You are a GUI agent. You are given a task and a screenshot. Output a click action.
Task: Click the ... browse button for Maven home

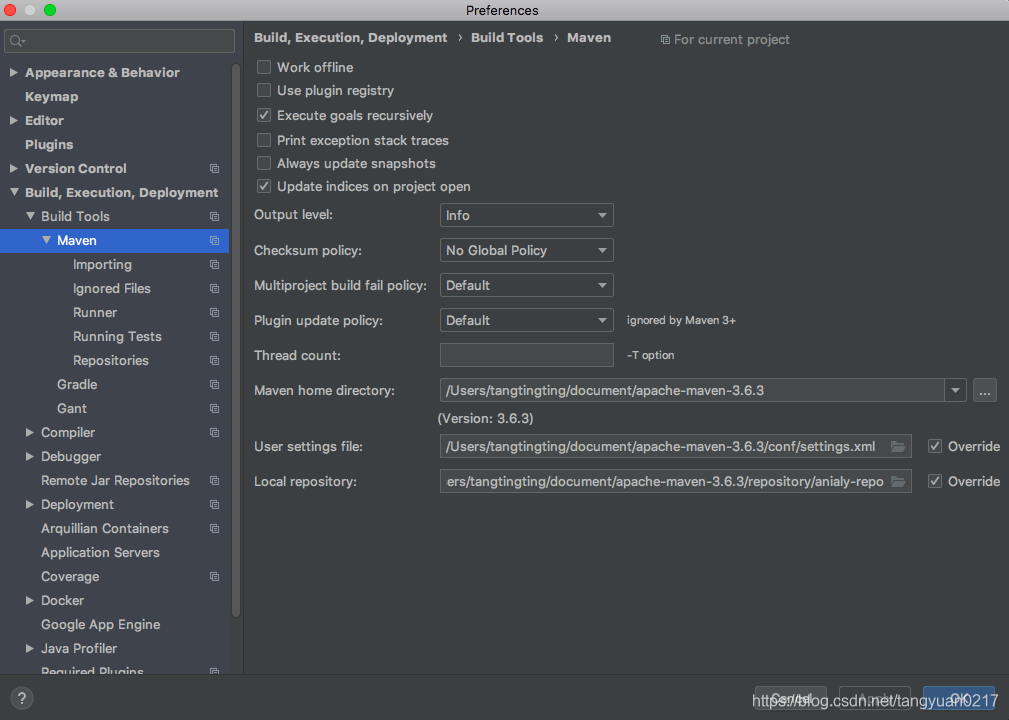(x=985, y=391)
